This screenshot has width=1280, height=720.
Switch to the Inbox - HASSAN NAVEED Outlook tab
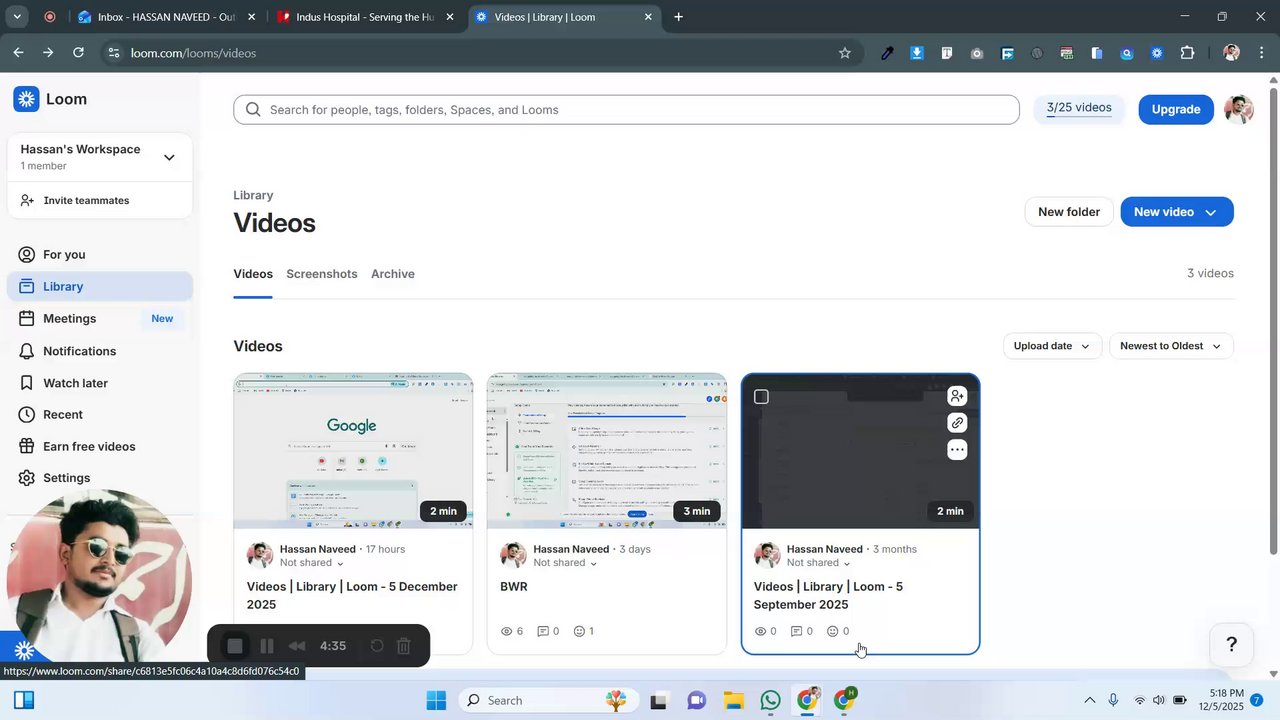[x=168, y=17]
